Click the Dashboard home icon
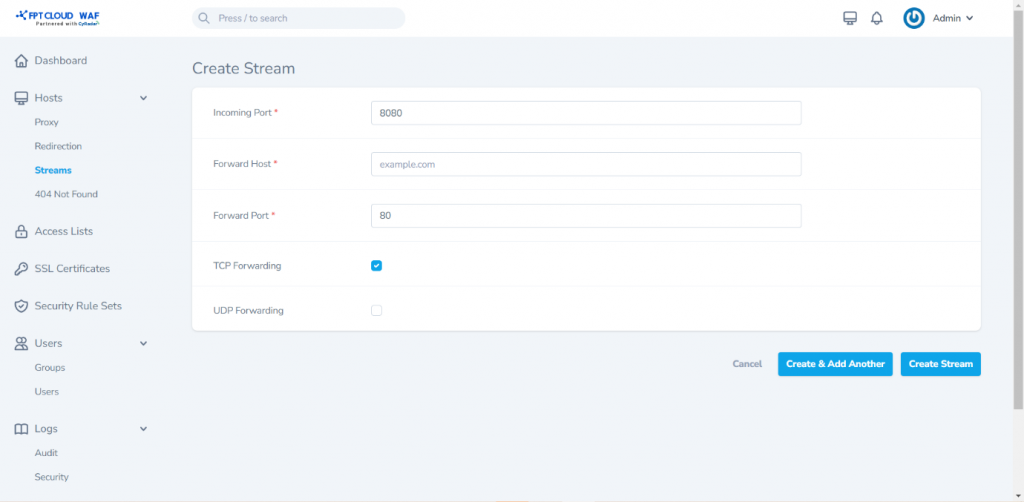1024x502 pixels. click(21, 61)
